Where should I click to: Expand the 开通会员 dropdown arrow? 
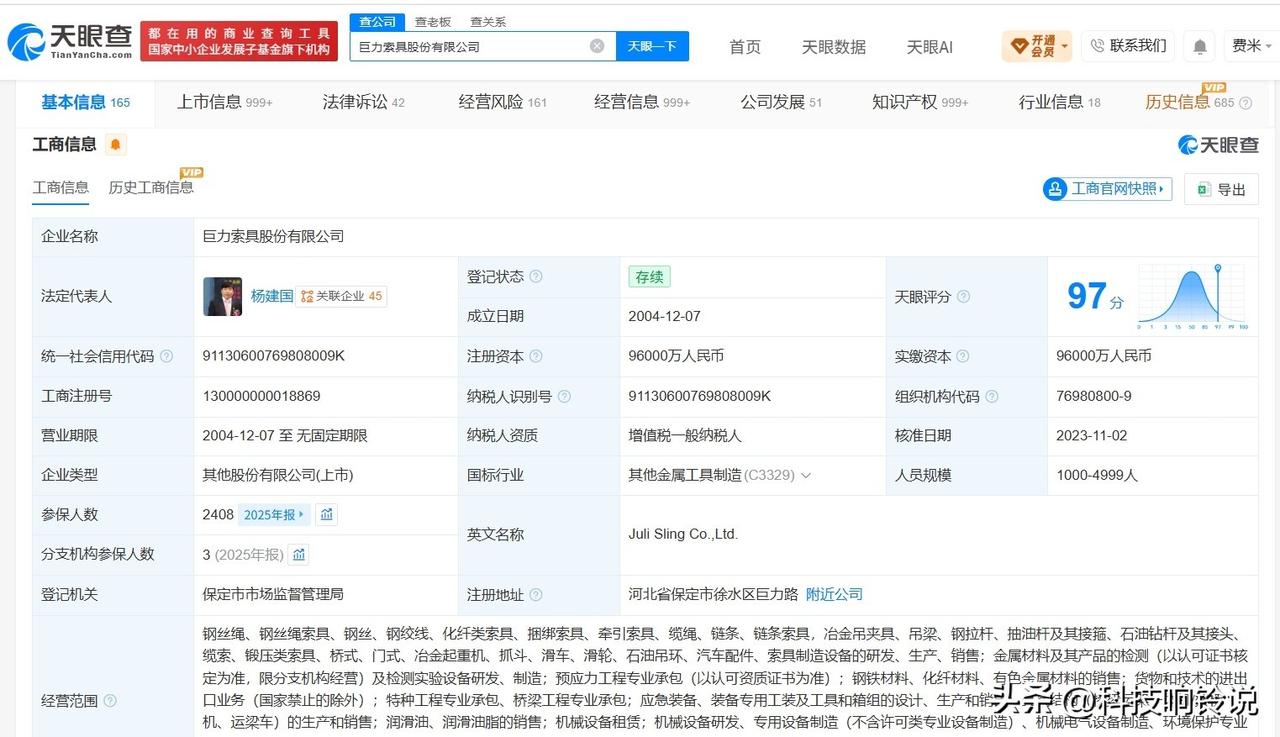click(x=1065, y=46)
